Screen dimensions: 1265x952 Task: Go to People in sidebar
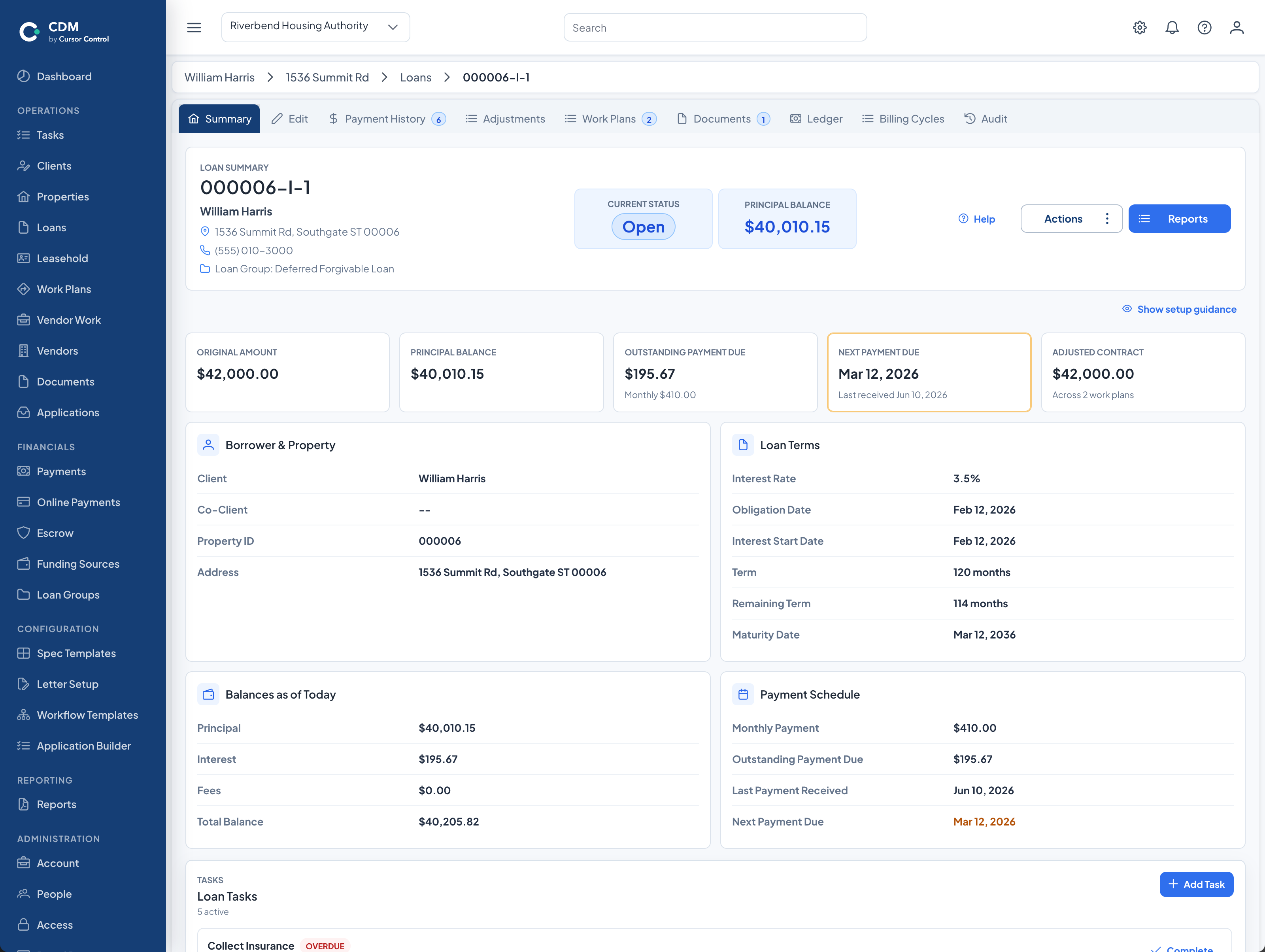[54, 894]
